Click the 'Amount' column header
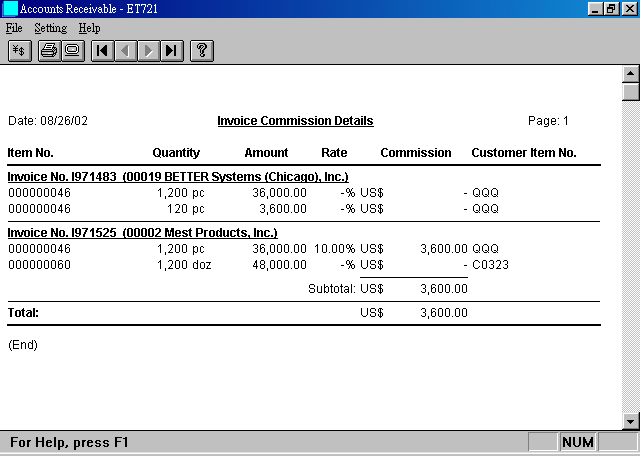This screenshot has width=640, height=456. [x=266, y=153]
